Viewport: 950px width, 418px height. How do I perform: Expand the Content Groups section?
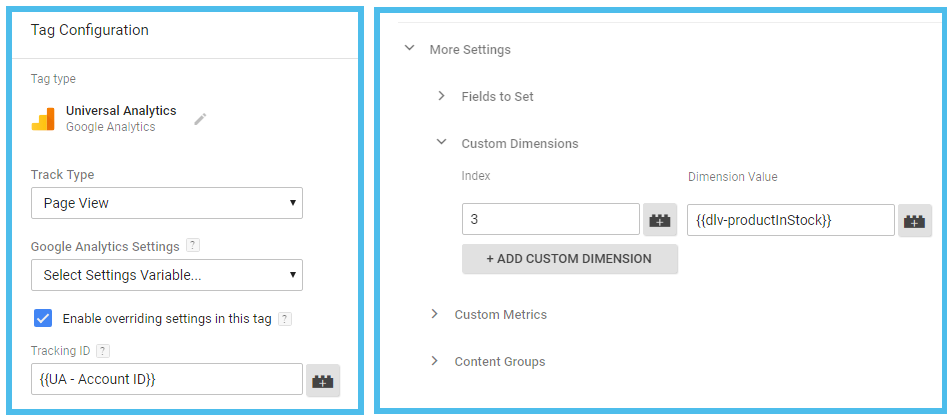(x=435, y=361)
